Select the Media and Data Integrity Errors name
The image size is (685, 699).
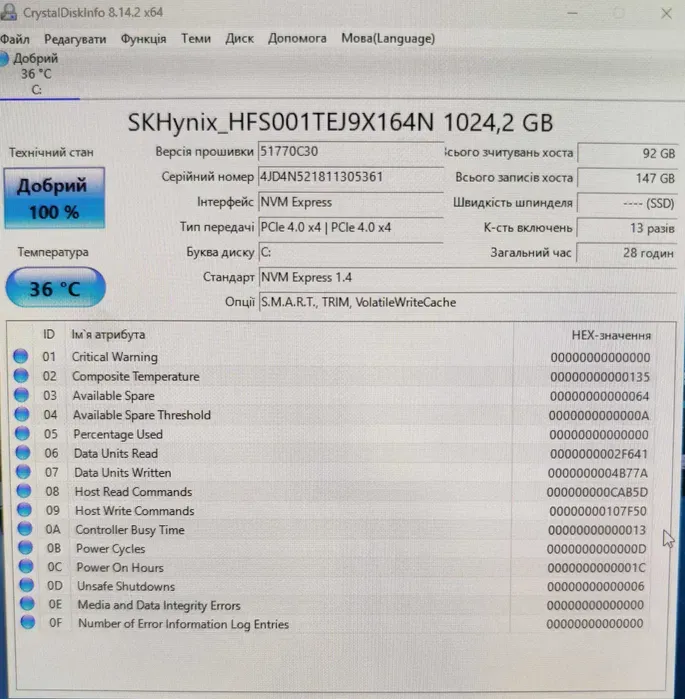click(x=159, y=605)
